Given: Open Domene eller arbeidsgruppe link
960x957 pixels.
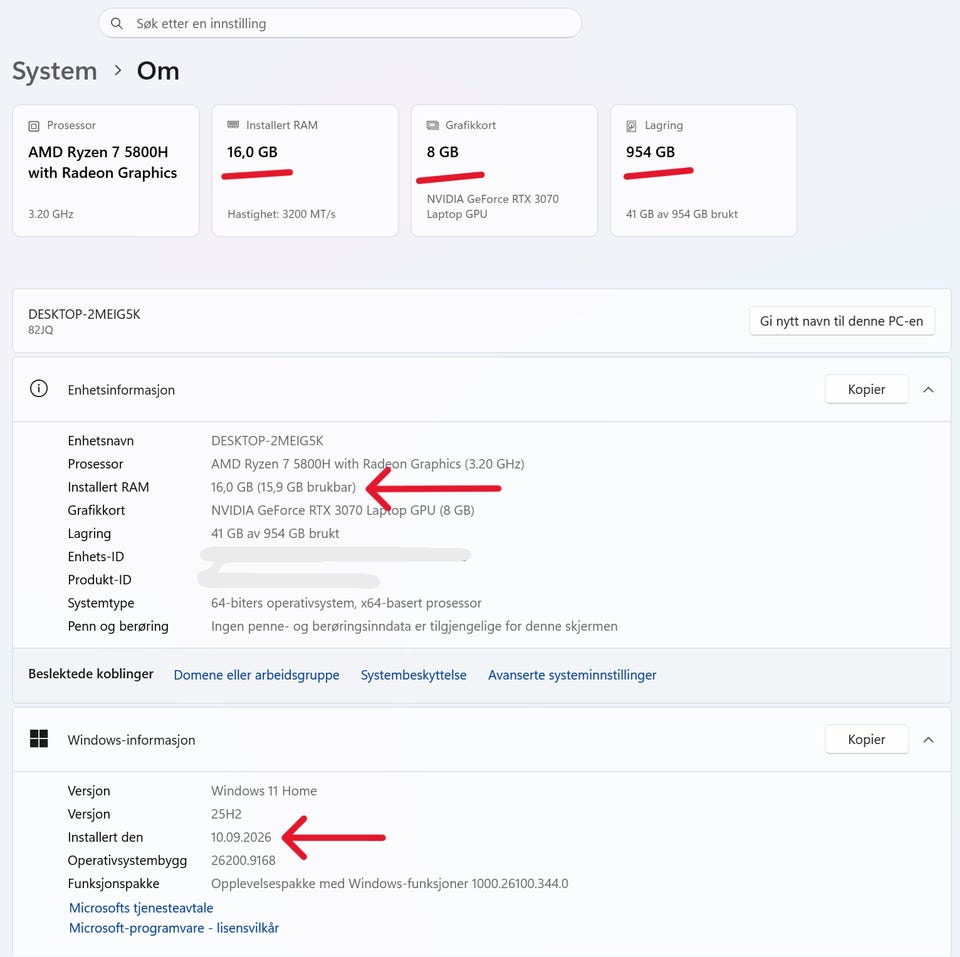Looking at the screenshot, I should tap(257, 675).
